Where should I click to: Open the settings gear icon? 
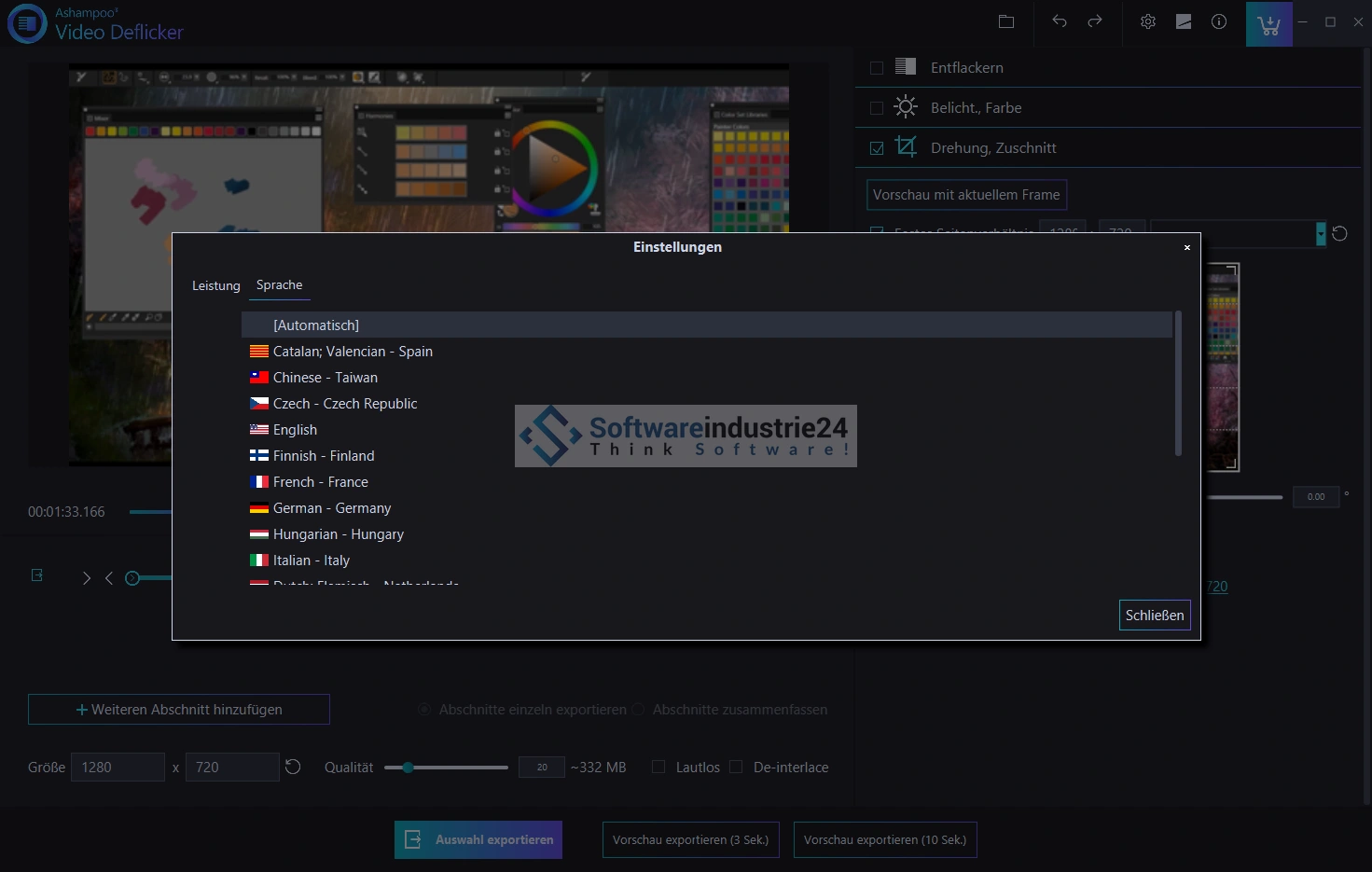coord(1148,21)
